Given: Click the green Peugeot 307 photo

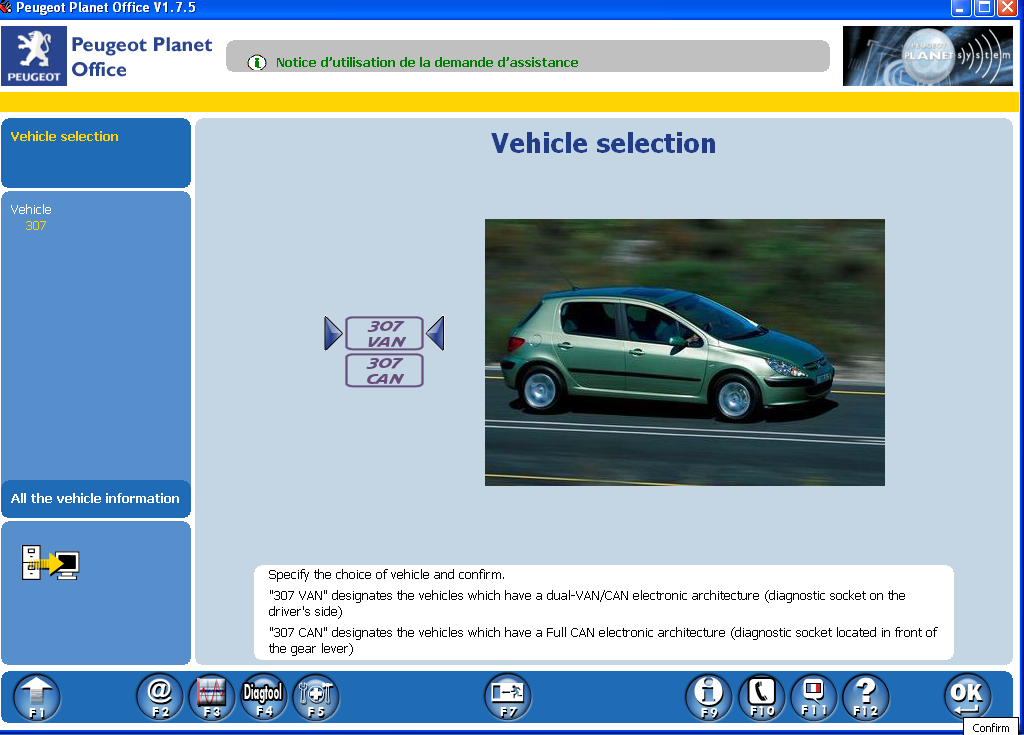Looking at the screenshot, I should pos(684,352).
